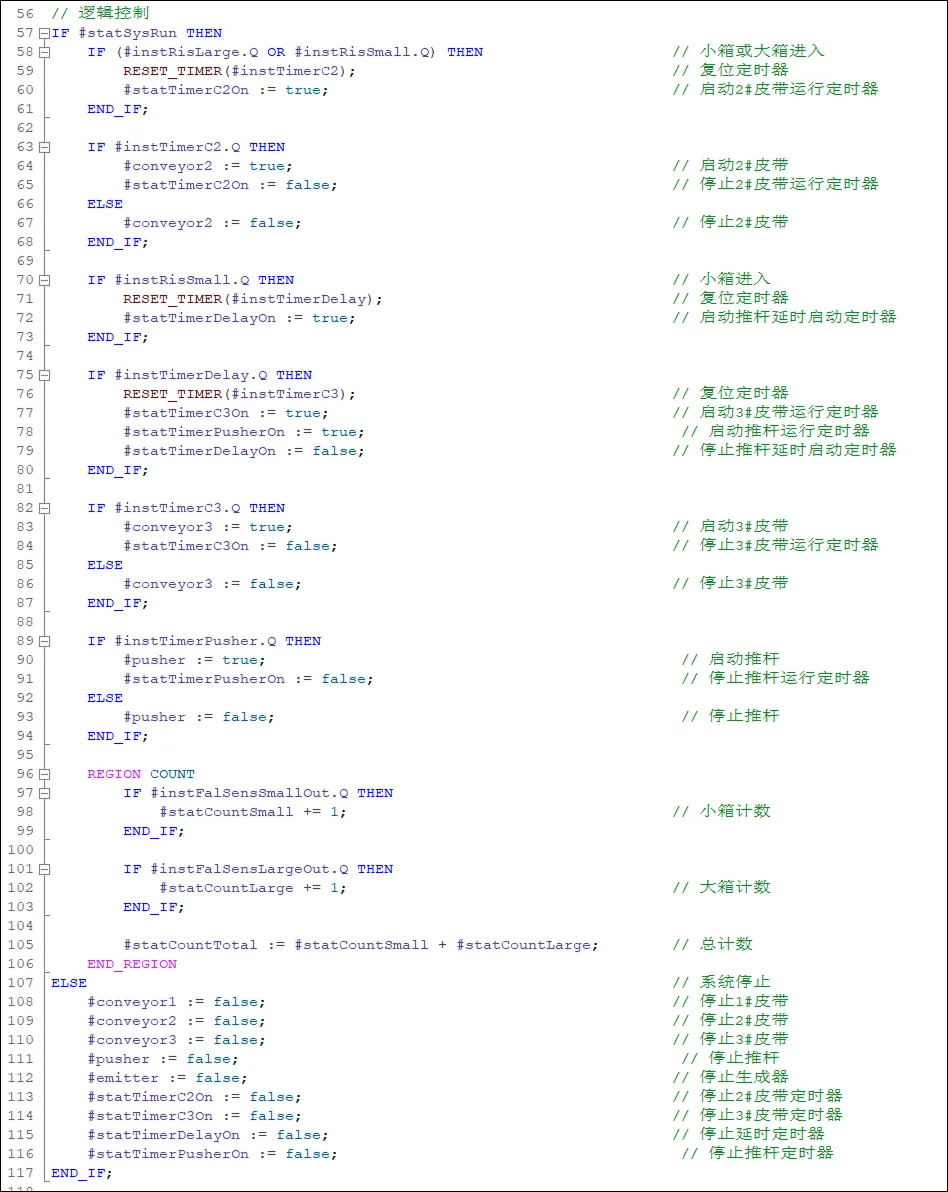Click '#conveyor3 := false;' on line 86
Screen dimensions: 948x1192
pyautogui.click(x=212, y=585)
